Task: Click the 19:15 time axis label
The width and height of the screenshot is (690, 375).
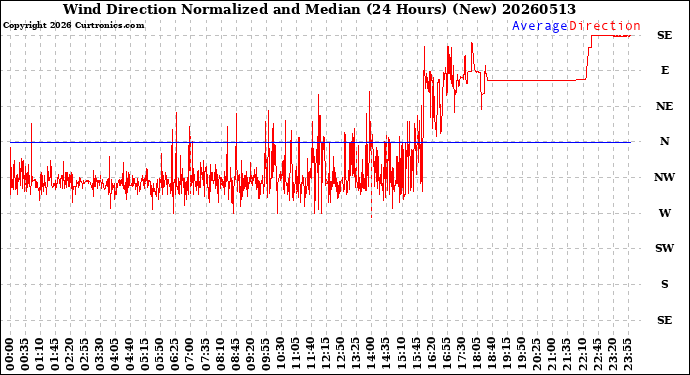Action: [506, 354]
